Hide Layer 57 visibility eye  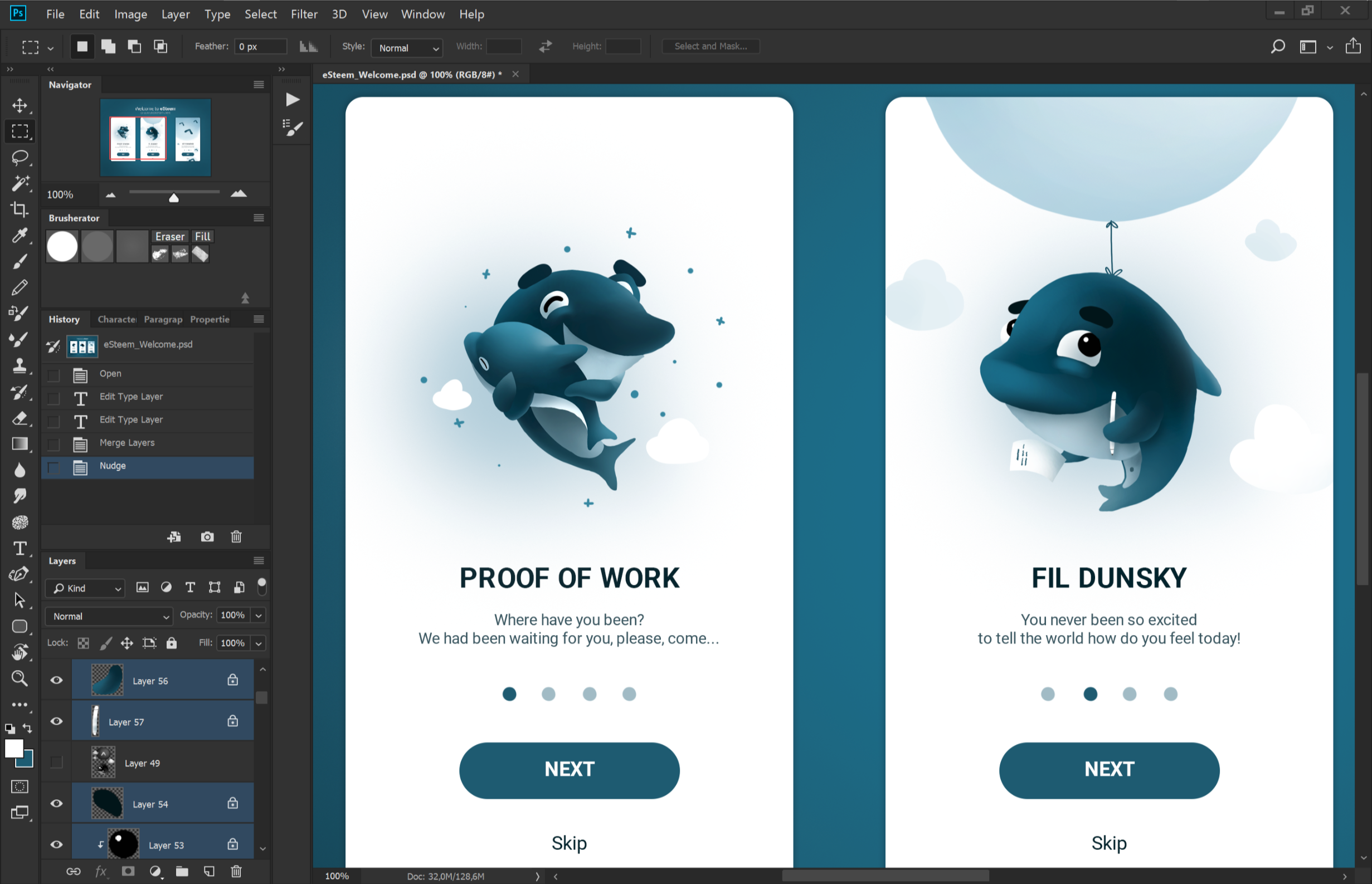click(x=56, y=721)
